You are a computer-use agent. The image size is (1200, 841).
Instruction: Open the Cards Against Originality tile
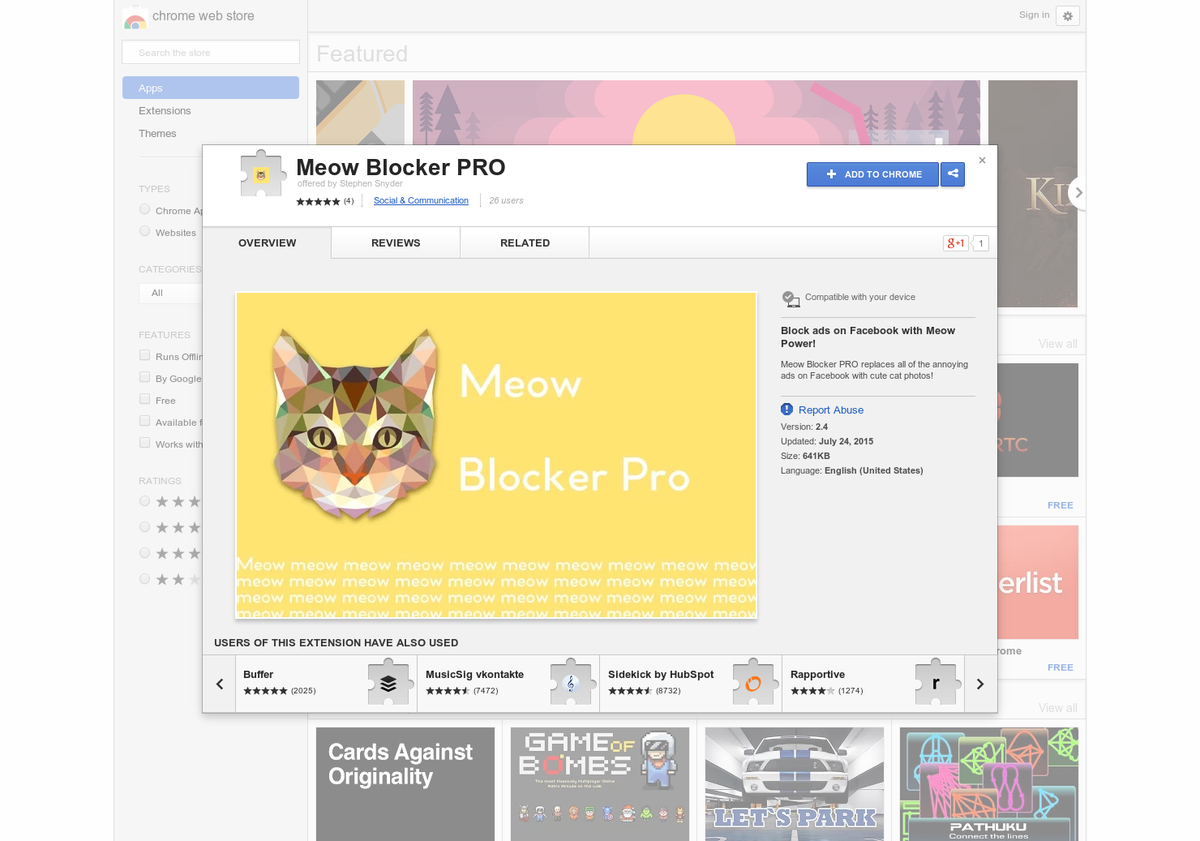pos(405,784)
